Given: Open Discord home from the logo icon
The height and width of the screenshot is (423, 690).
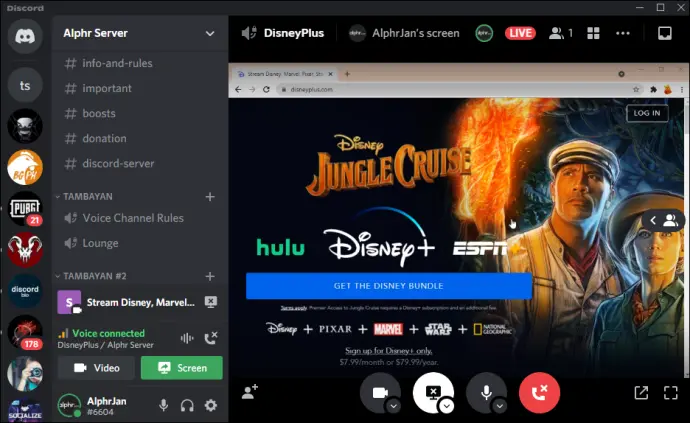Looking at the screenshot, I should tap(25, 35).
